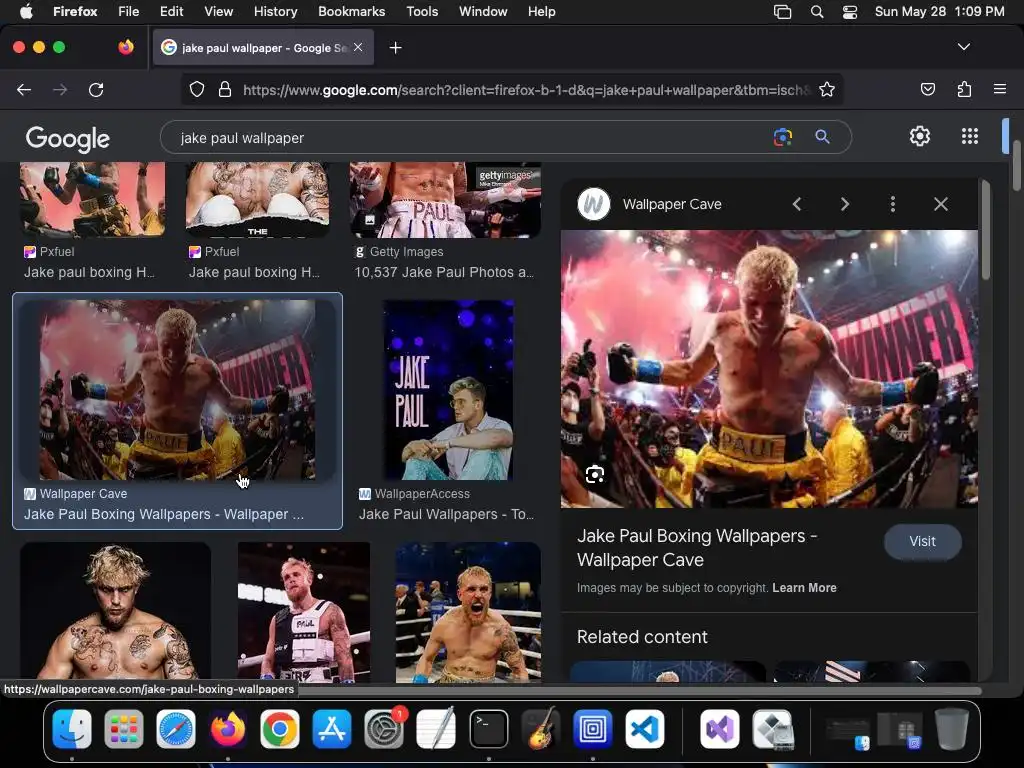Show next image in preview panel
Screen dimensions: 1024x768
[844, 204]
